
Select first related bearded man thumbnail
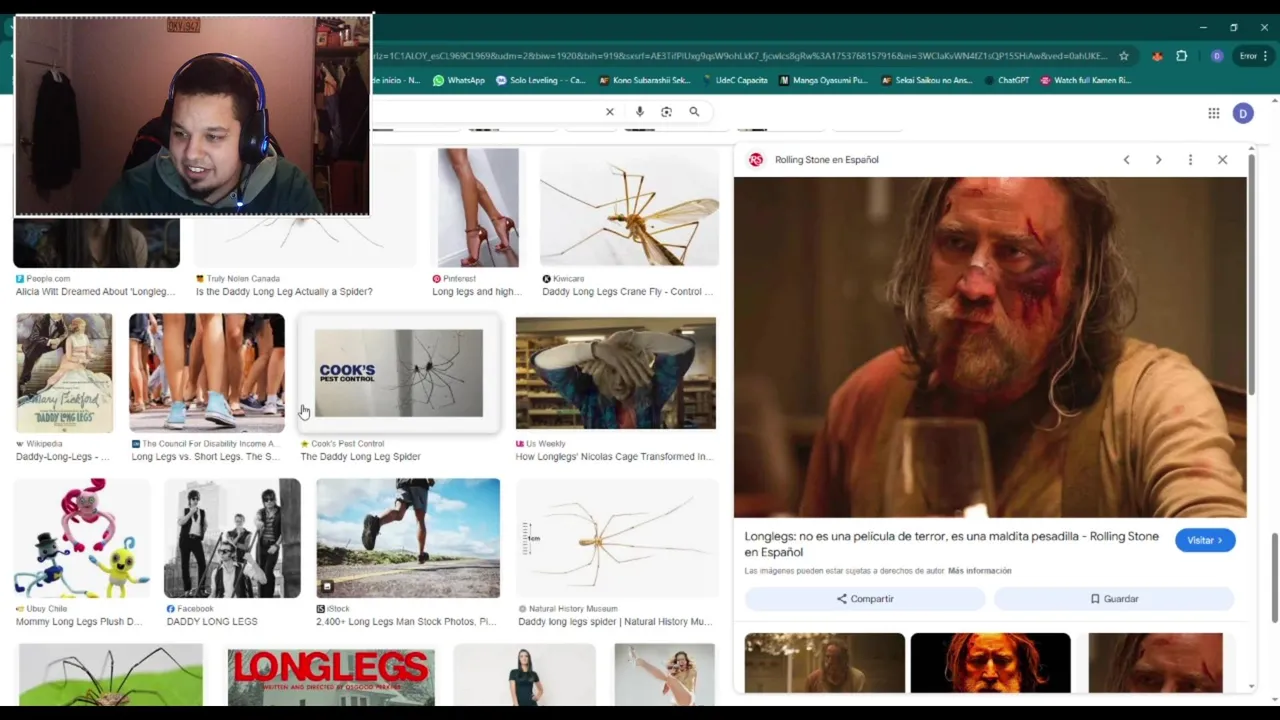click(x=824, y=663)
